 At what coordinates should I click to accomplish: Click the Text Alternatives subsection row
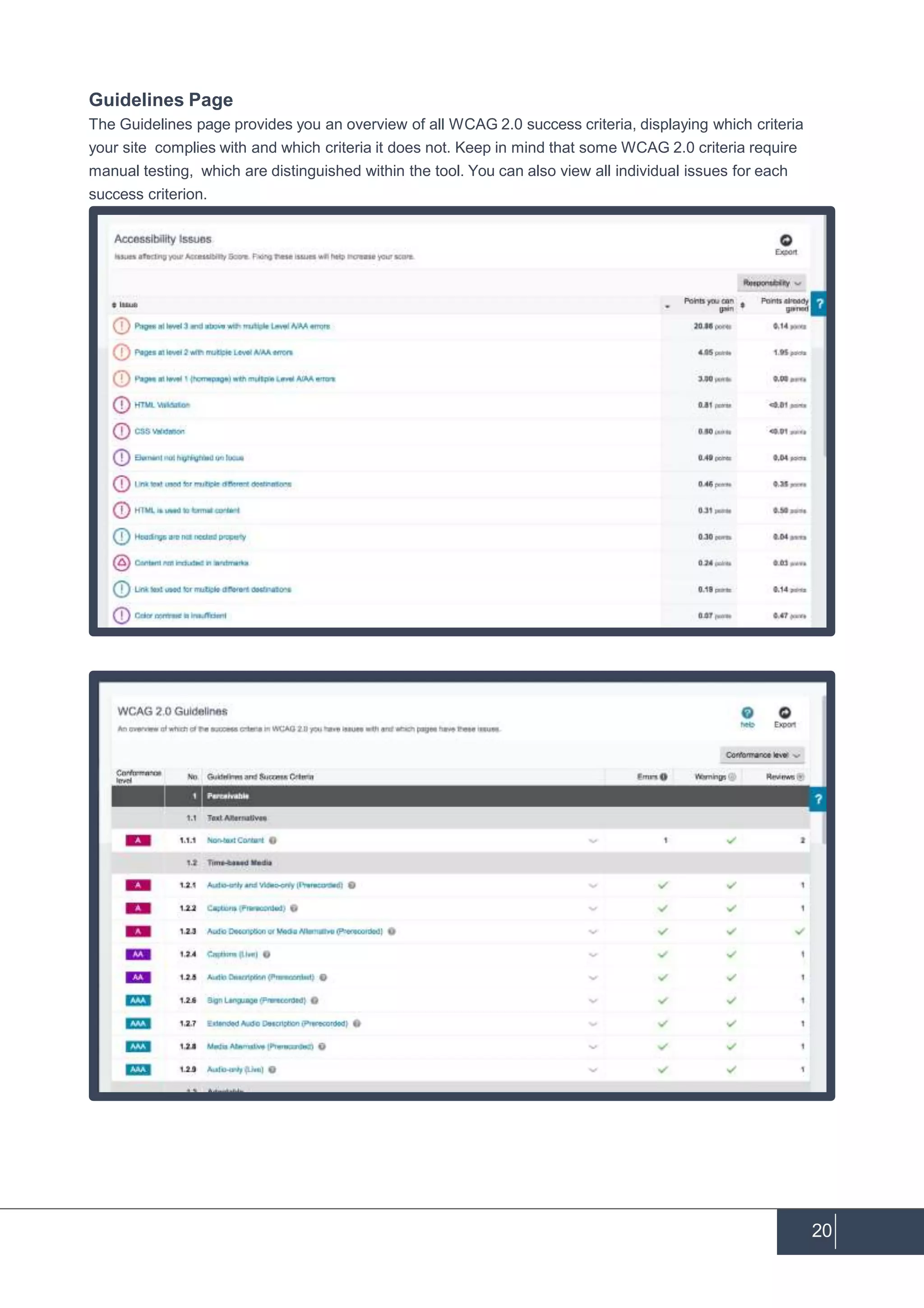coord(460,817)
